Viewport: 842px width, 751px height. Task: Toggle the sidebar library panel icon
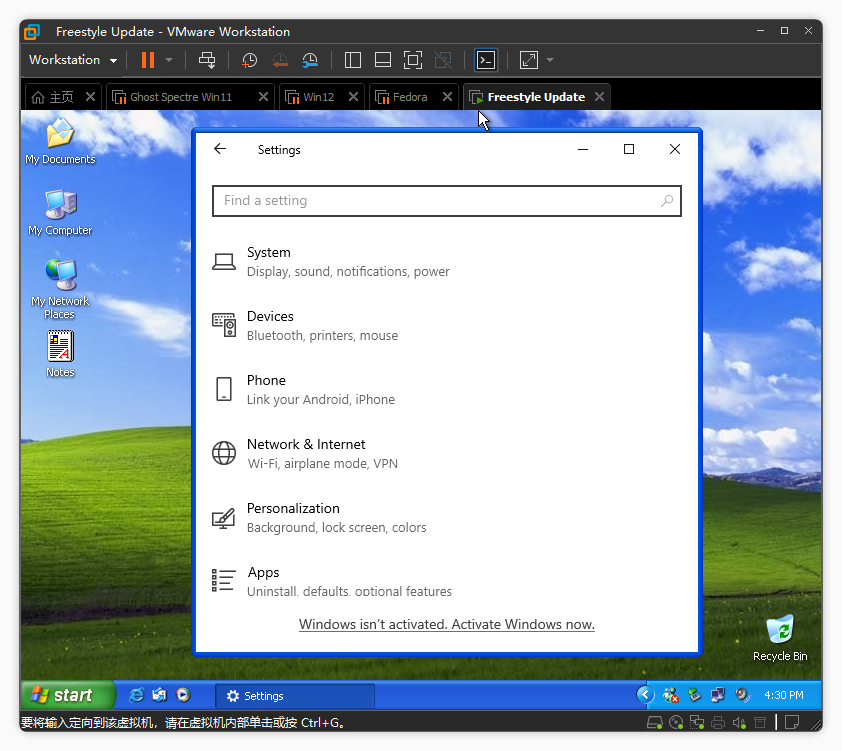click(352, 60)
